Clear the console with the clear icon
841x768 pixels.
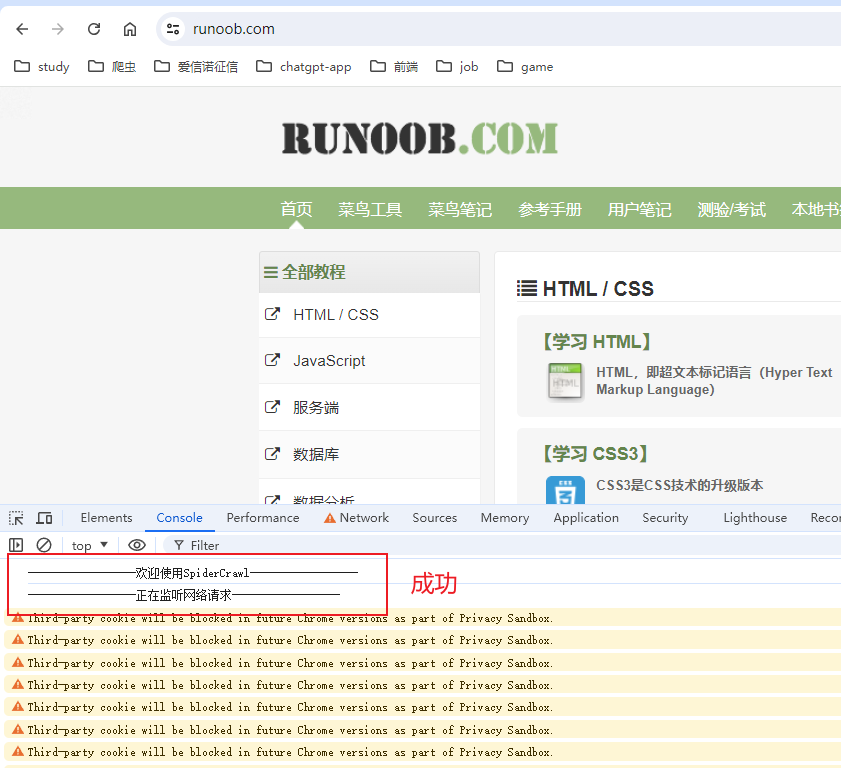point(44,545)
